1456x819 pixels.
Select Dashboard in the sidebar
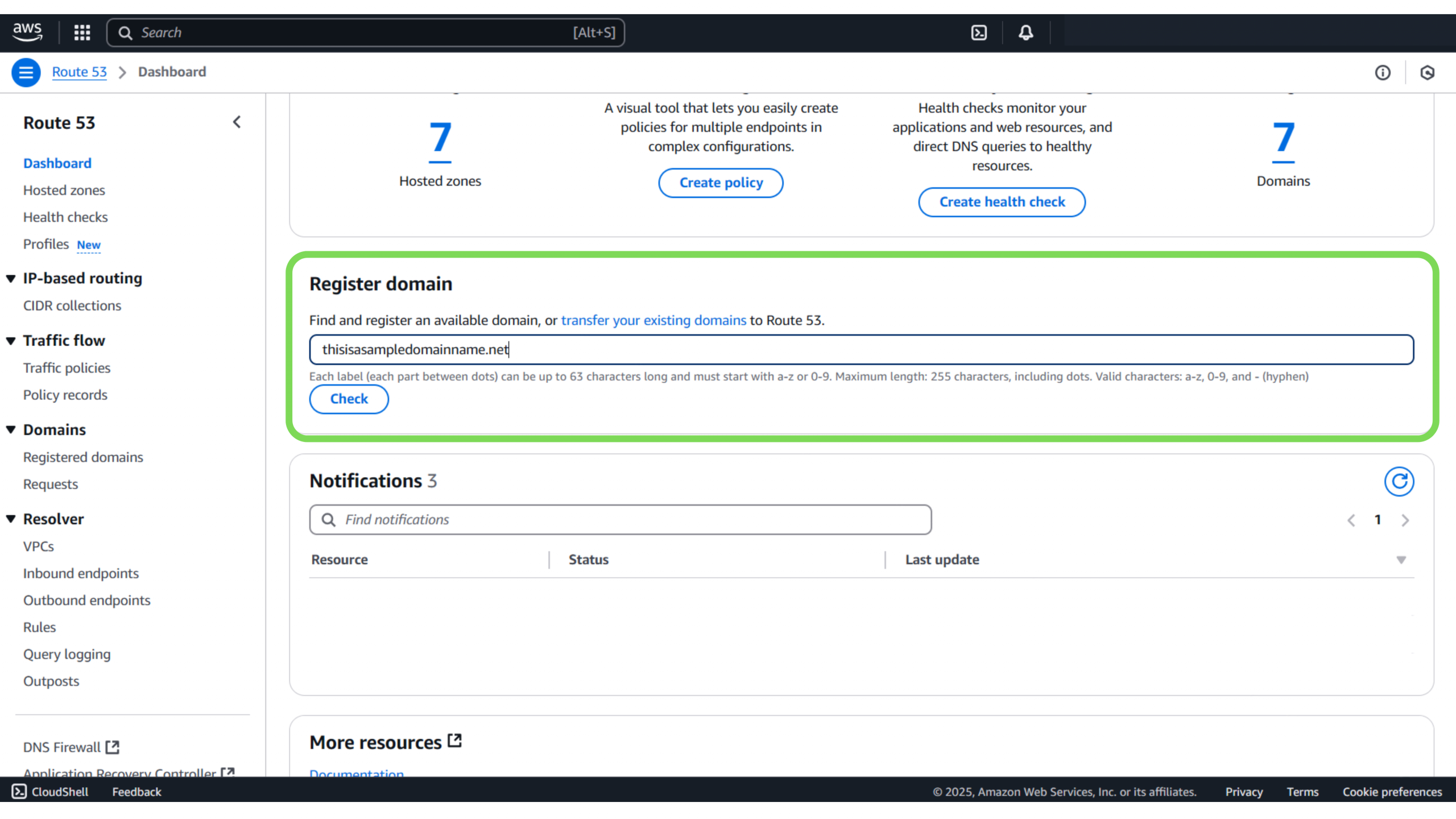click(57, 163)
